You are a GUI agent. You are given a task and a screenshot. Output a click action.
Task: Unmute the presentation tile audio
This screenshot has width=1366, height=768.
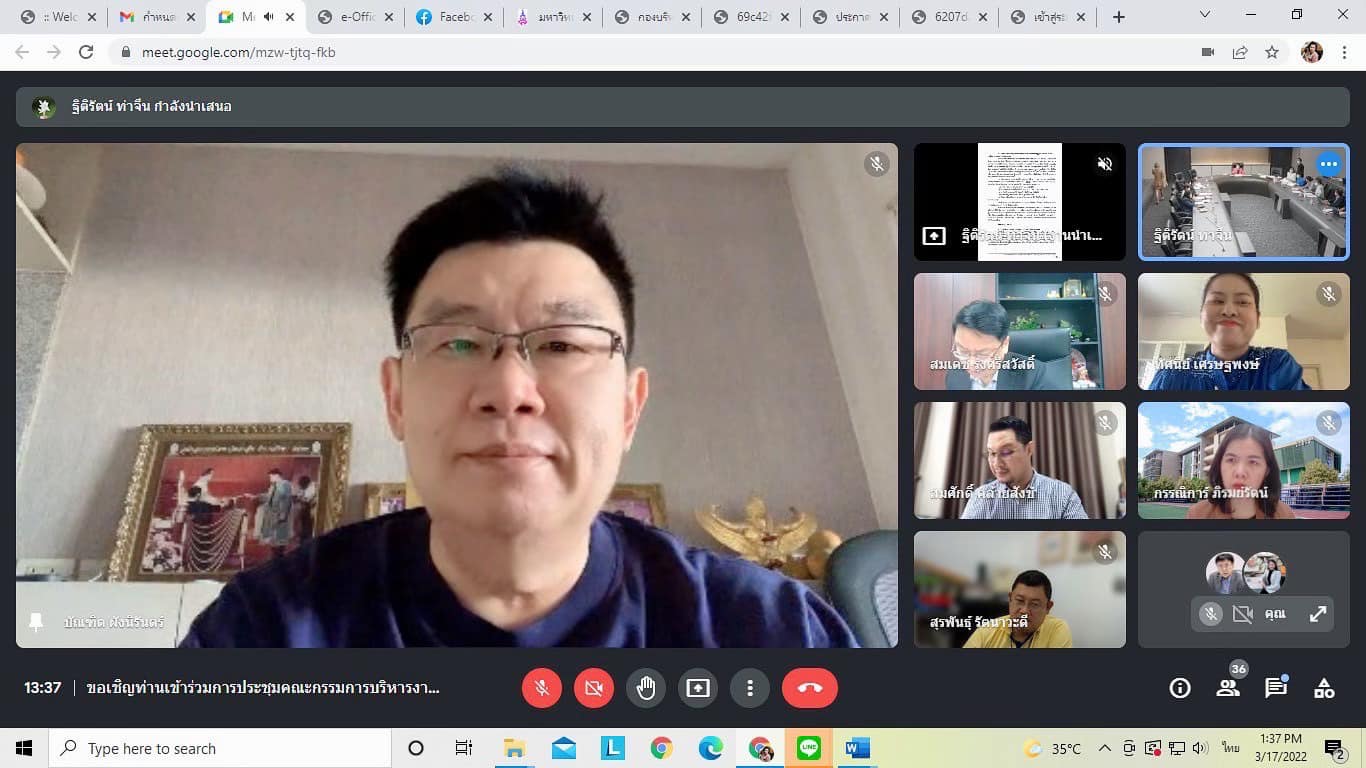[x=1105, y=164]
